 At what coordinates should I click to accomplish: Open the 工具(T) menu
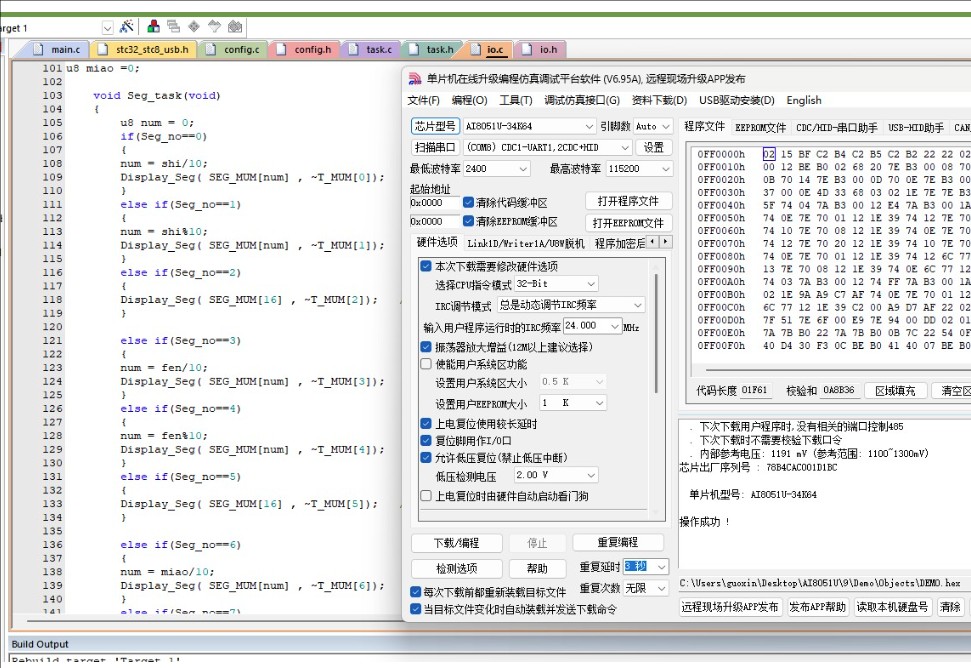[516, 100]
